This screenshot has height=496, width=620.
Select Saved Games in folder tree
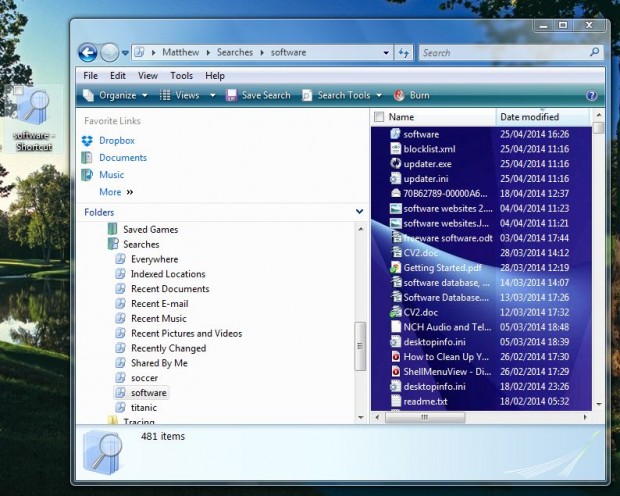(150, 229)
